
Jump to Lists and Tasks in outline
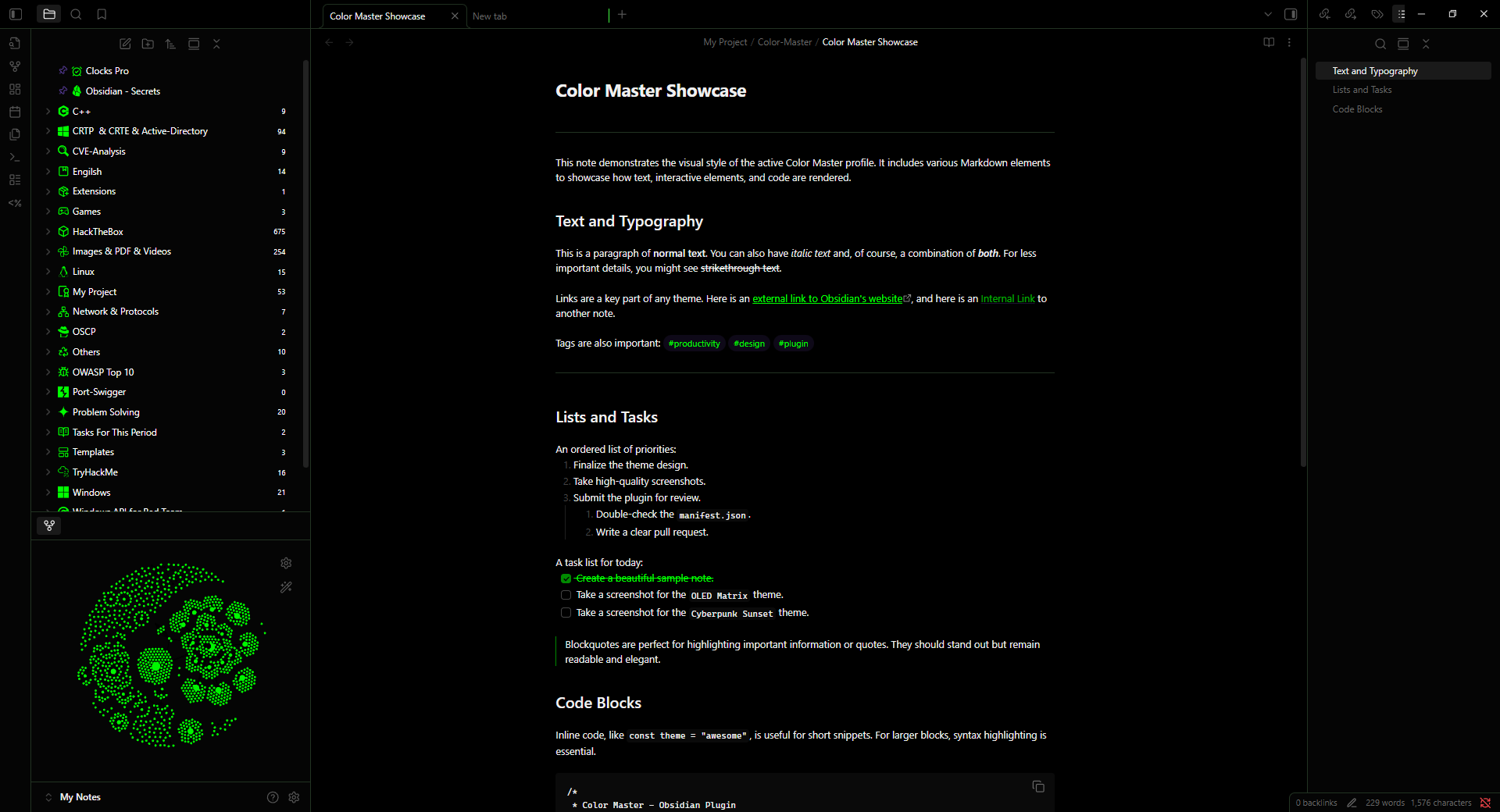(1362, 90)
